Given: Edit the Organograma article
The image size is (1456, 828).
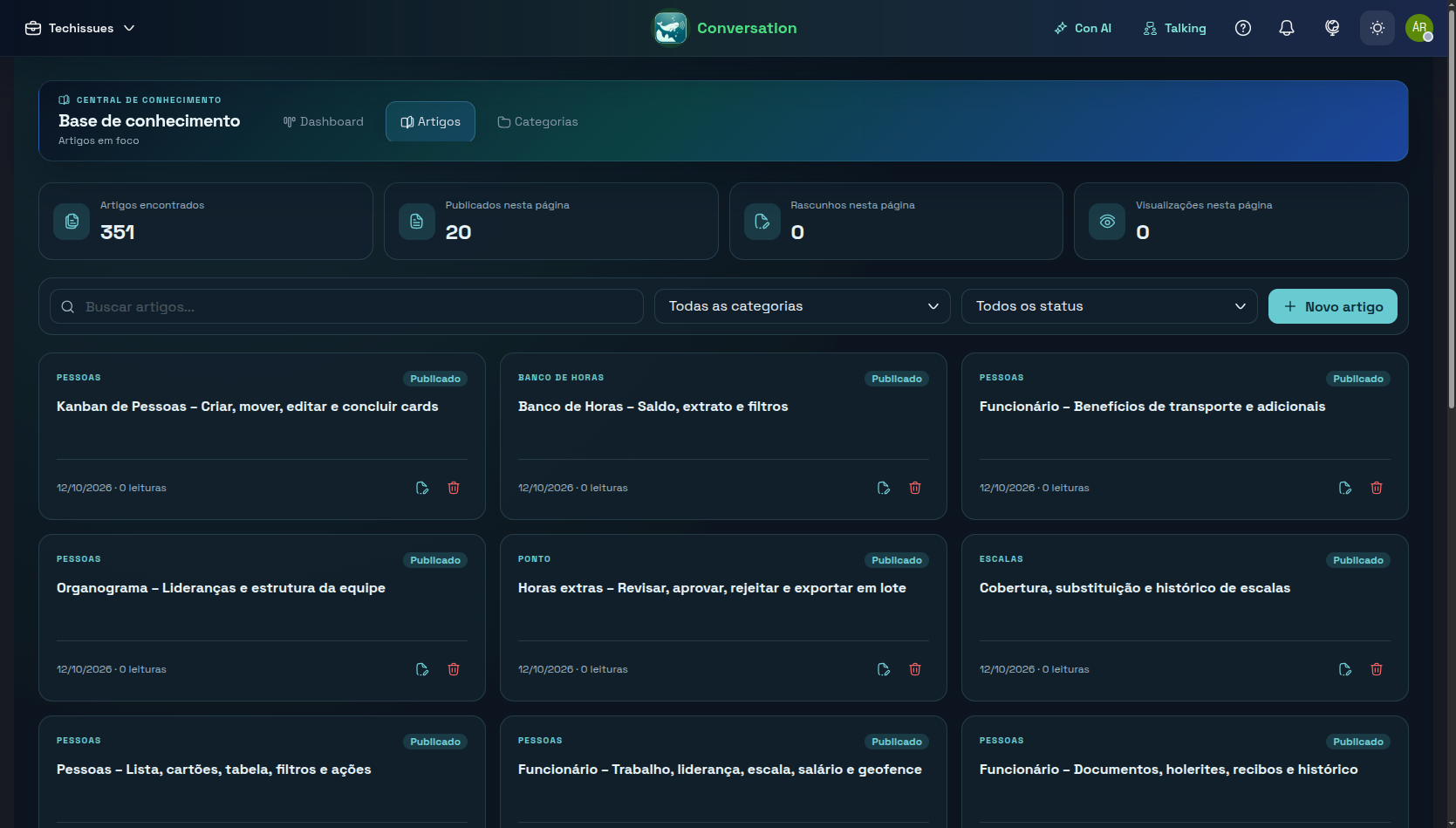Looking at the screenshot, I should 422,669.
